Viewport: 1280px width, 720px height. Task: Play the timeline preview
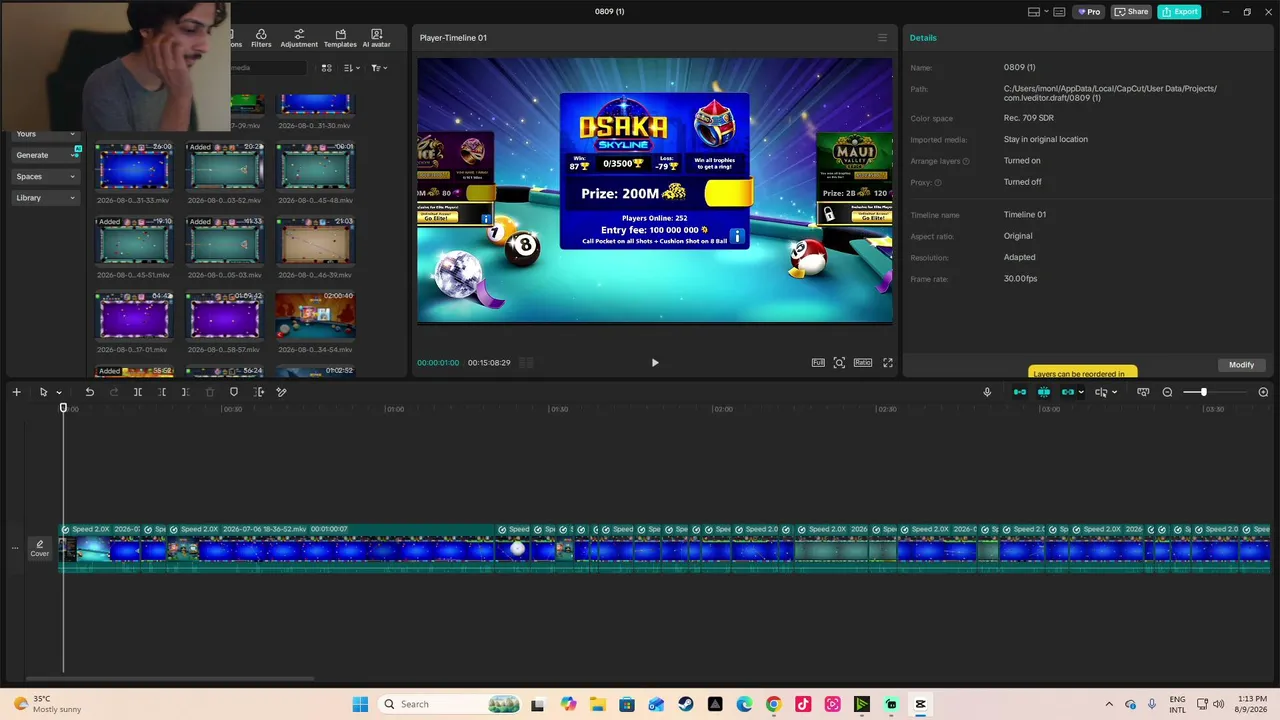coord(655,363)
